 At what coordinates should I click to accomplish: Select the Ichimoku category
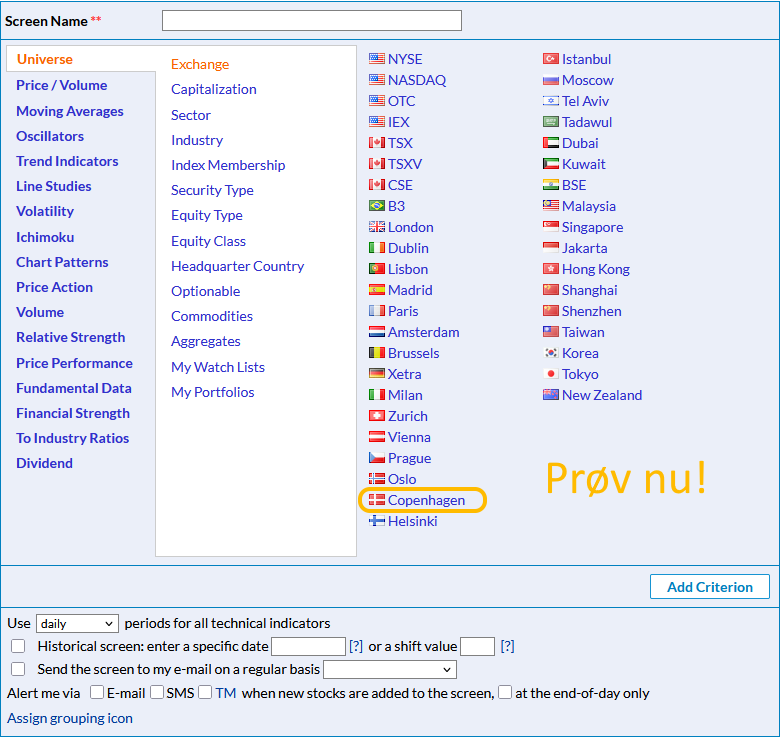pos(45,237)
